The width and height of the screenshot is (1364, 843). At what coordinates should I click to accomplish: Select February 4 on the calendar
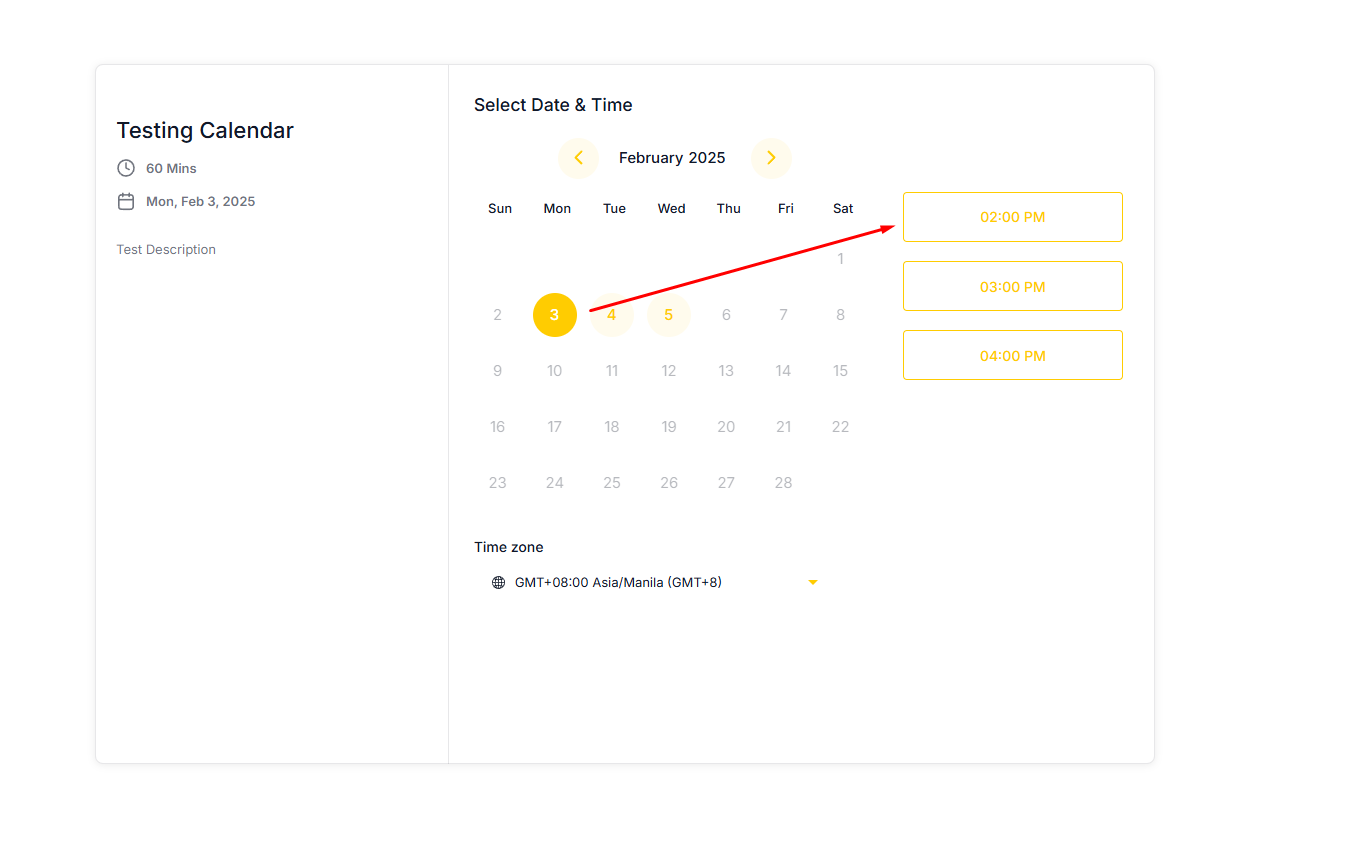(612, 315)
